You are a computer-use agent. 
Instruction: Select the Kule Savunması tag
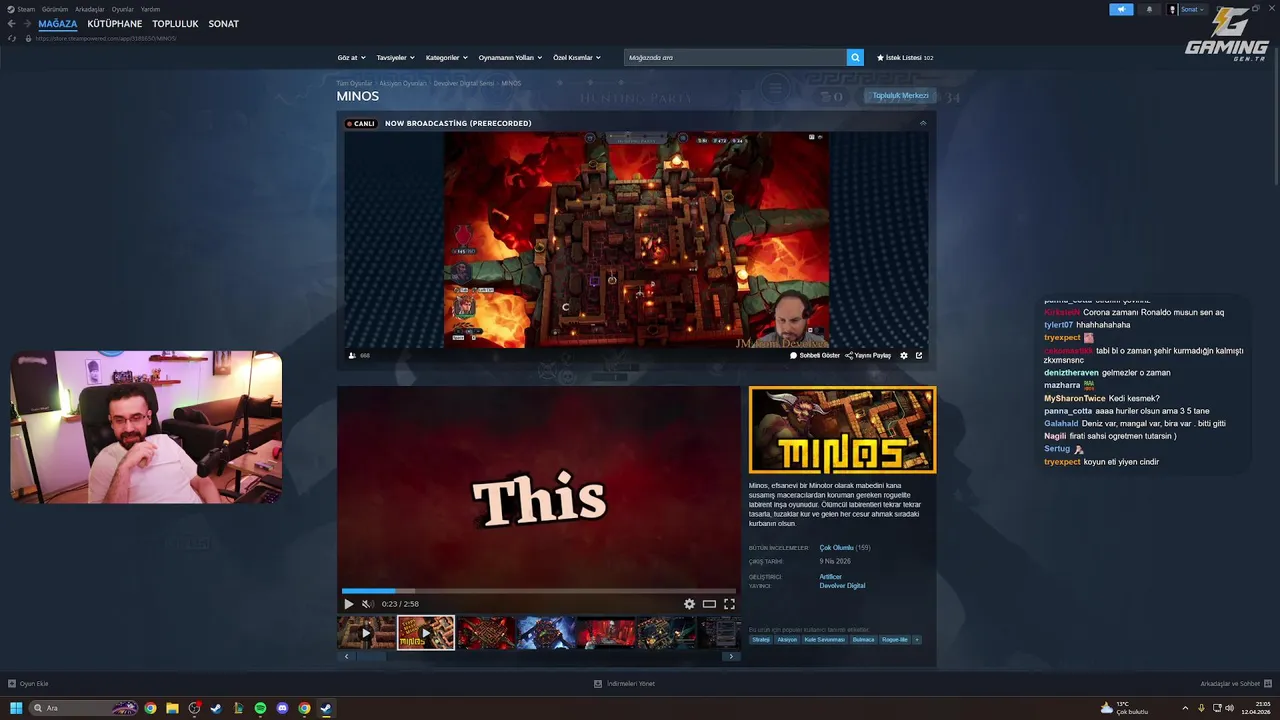coord(825,640)
